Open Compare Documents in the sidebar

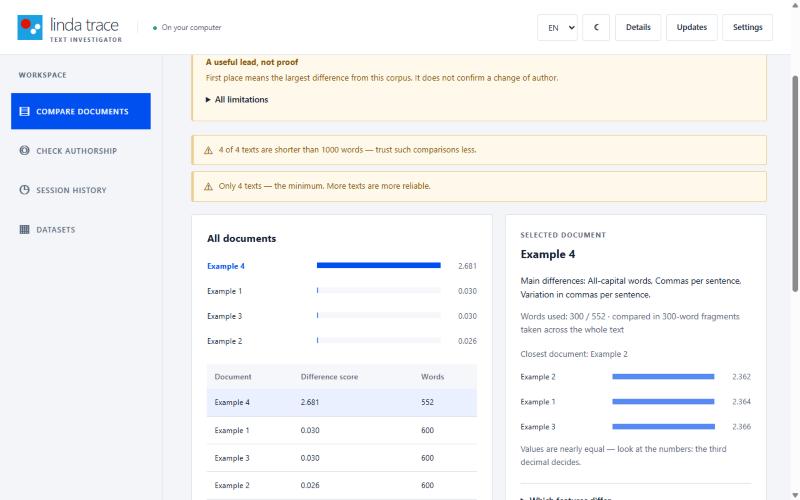(81, 111)
